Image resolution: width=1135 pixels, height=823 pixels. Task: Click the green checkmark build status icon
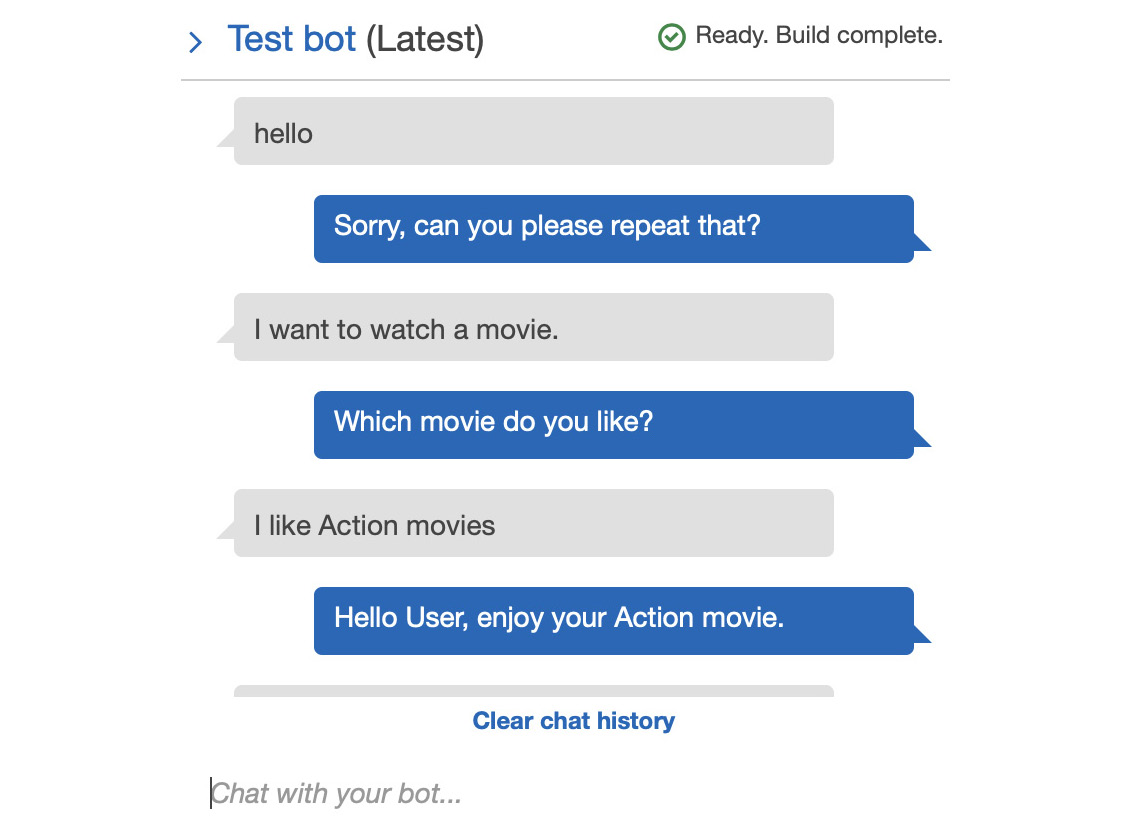(x=671, y=37)
